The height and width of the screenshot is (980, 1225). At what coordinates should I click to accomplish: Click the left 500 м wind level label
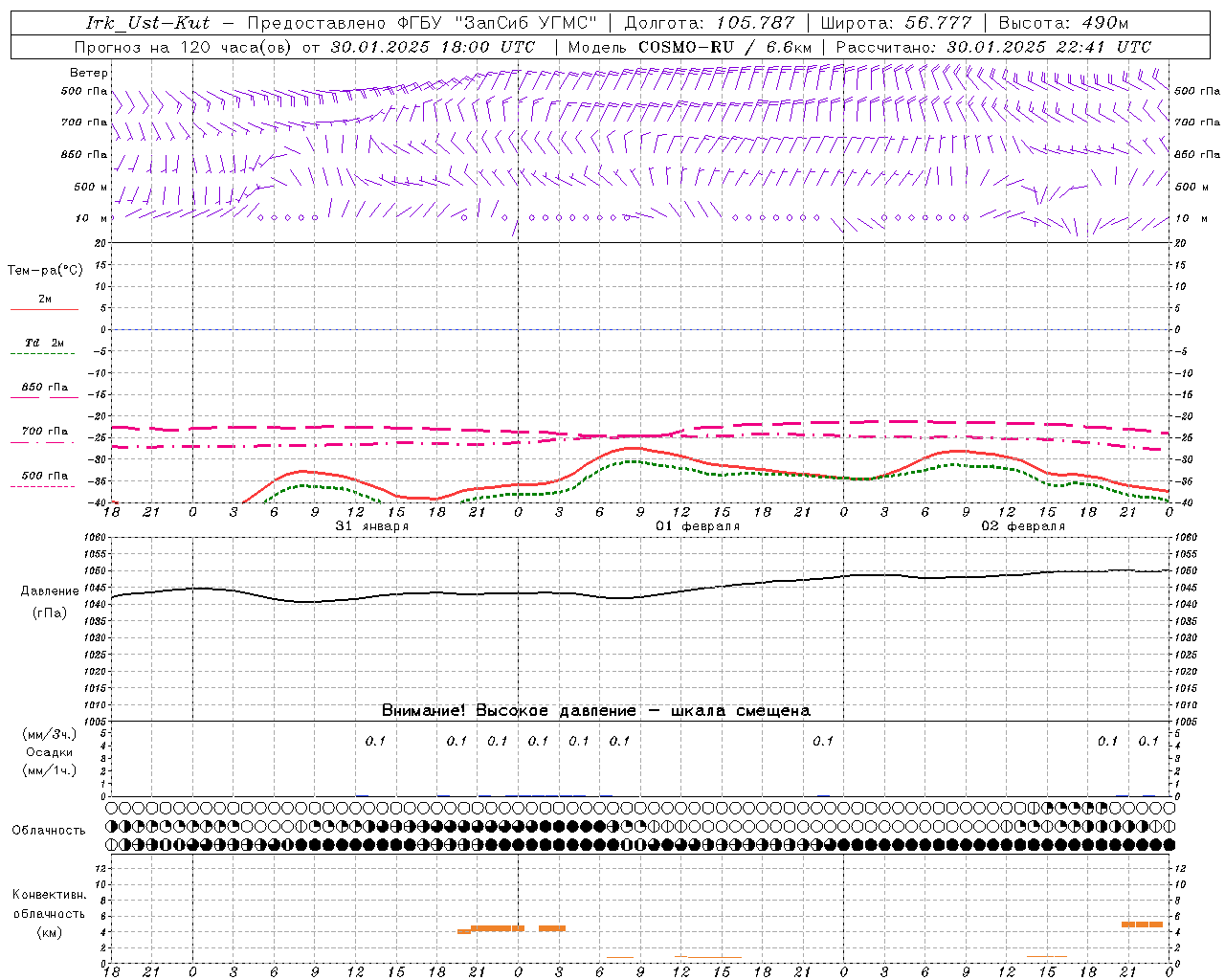click(91, 187)
